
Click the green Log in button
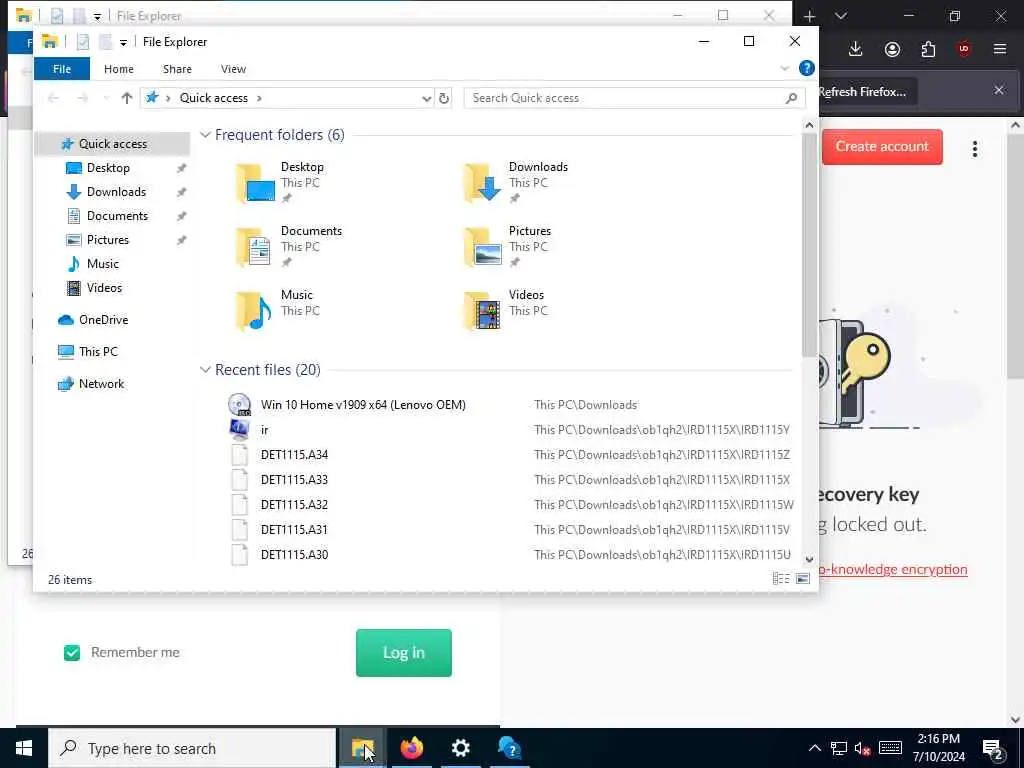click(x=404, y=652)
